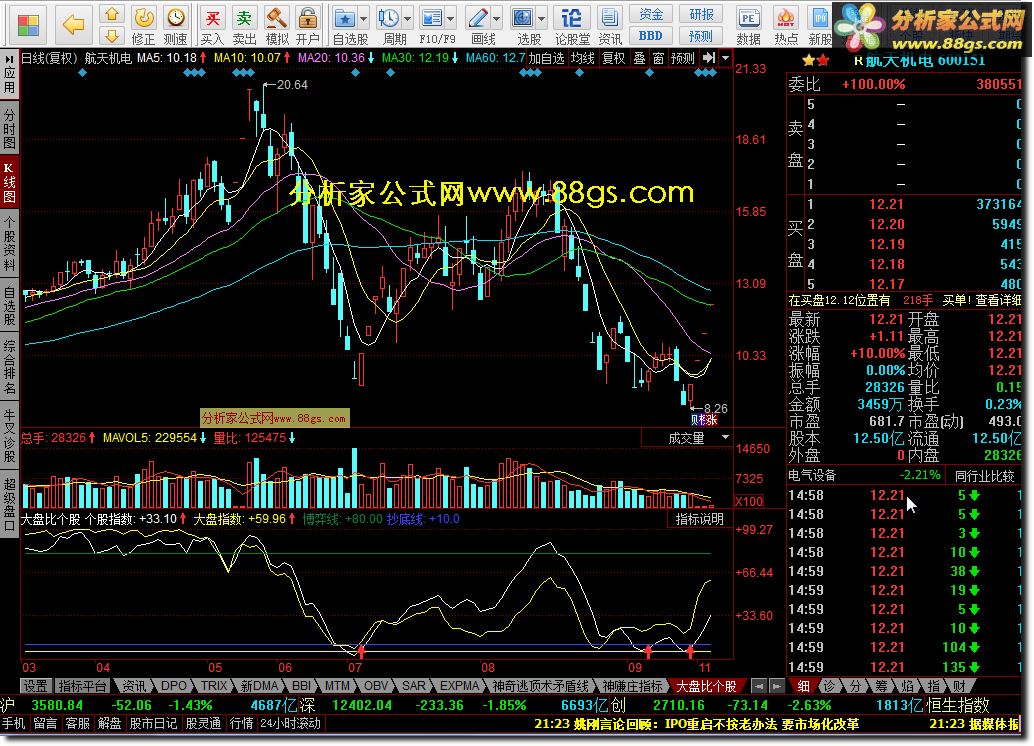Toggle 窗 window layout

click(658, 58)
